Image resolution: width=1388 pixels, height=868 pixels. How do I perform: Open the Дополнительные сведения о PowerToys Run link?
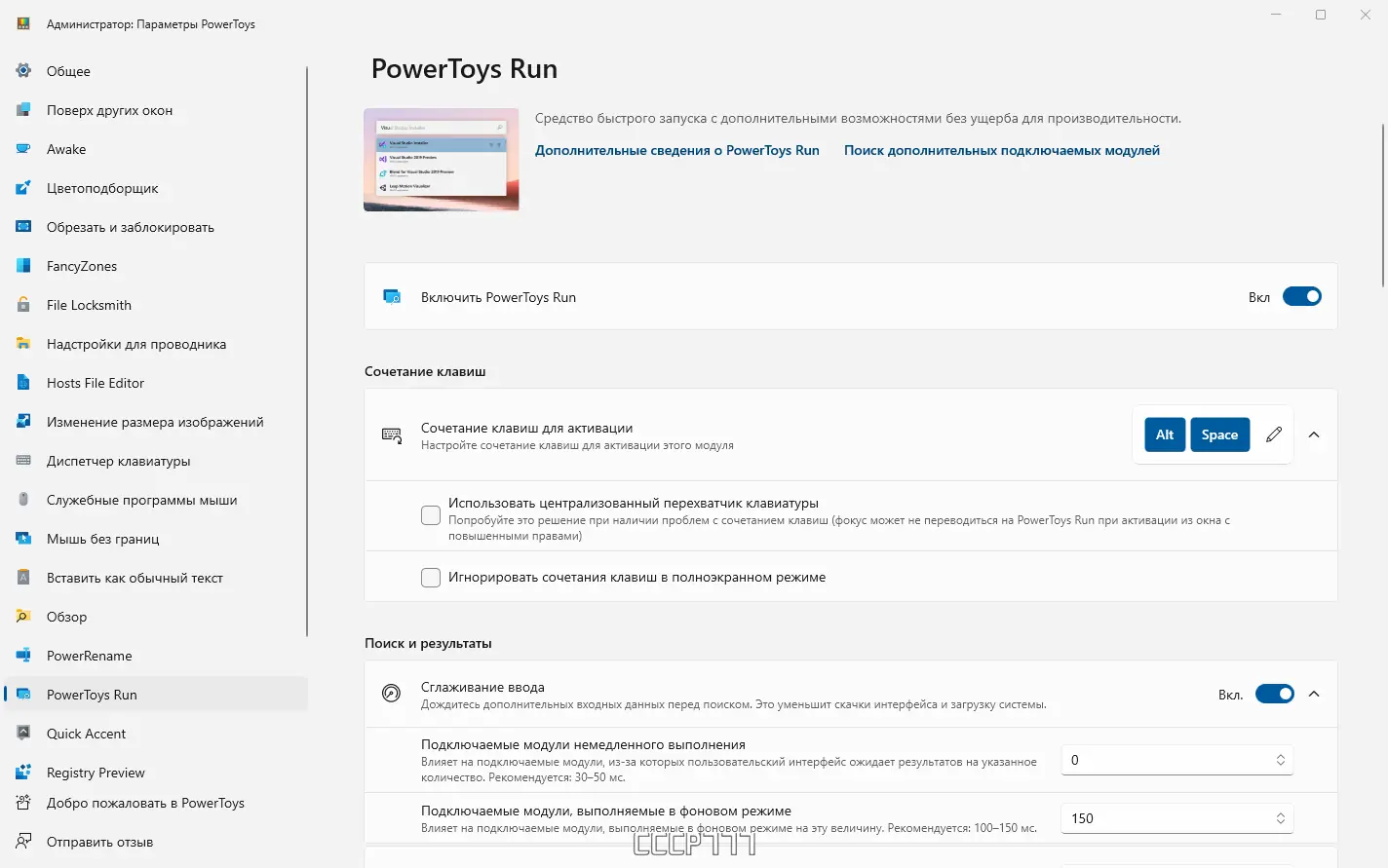pyautogui.click(x=677, y=150)
